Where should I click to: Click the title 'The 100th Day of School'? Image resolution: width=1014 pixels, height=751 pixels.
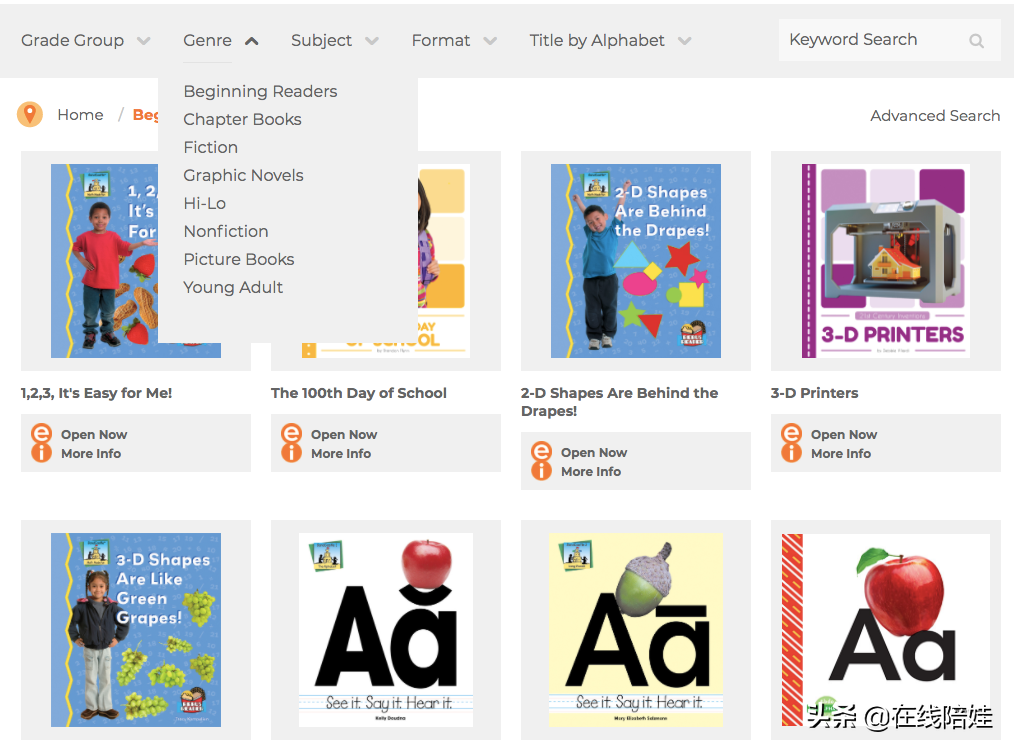coord(359,393)
